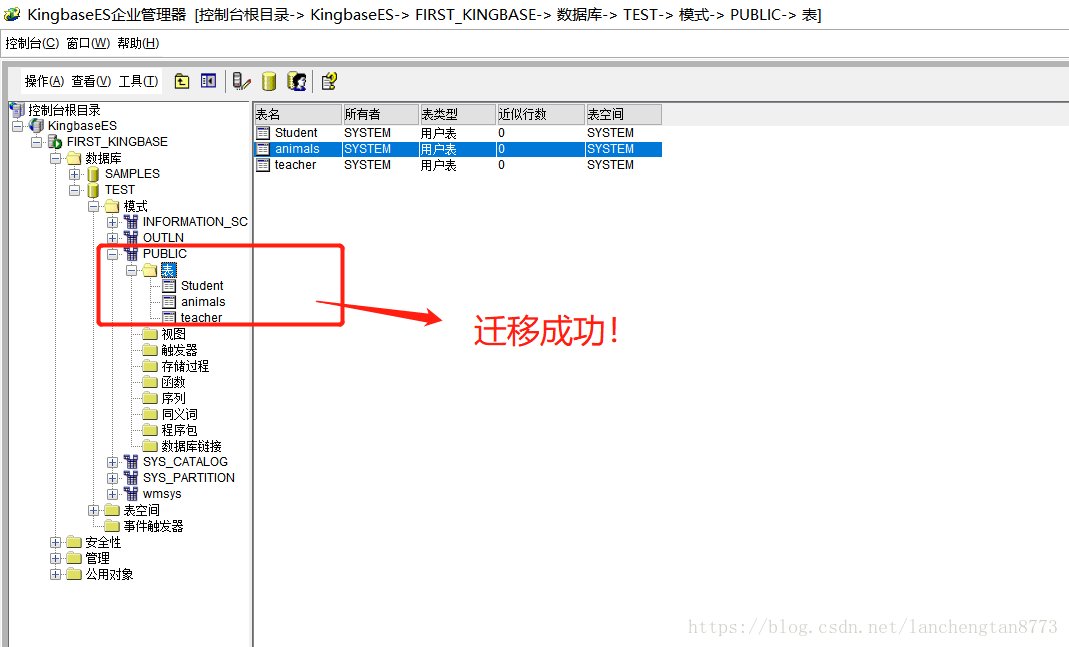Click the TEST database cylinder icon
The height and width of the screenshot is (647, 1069).
click(x=93, y=190)
